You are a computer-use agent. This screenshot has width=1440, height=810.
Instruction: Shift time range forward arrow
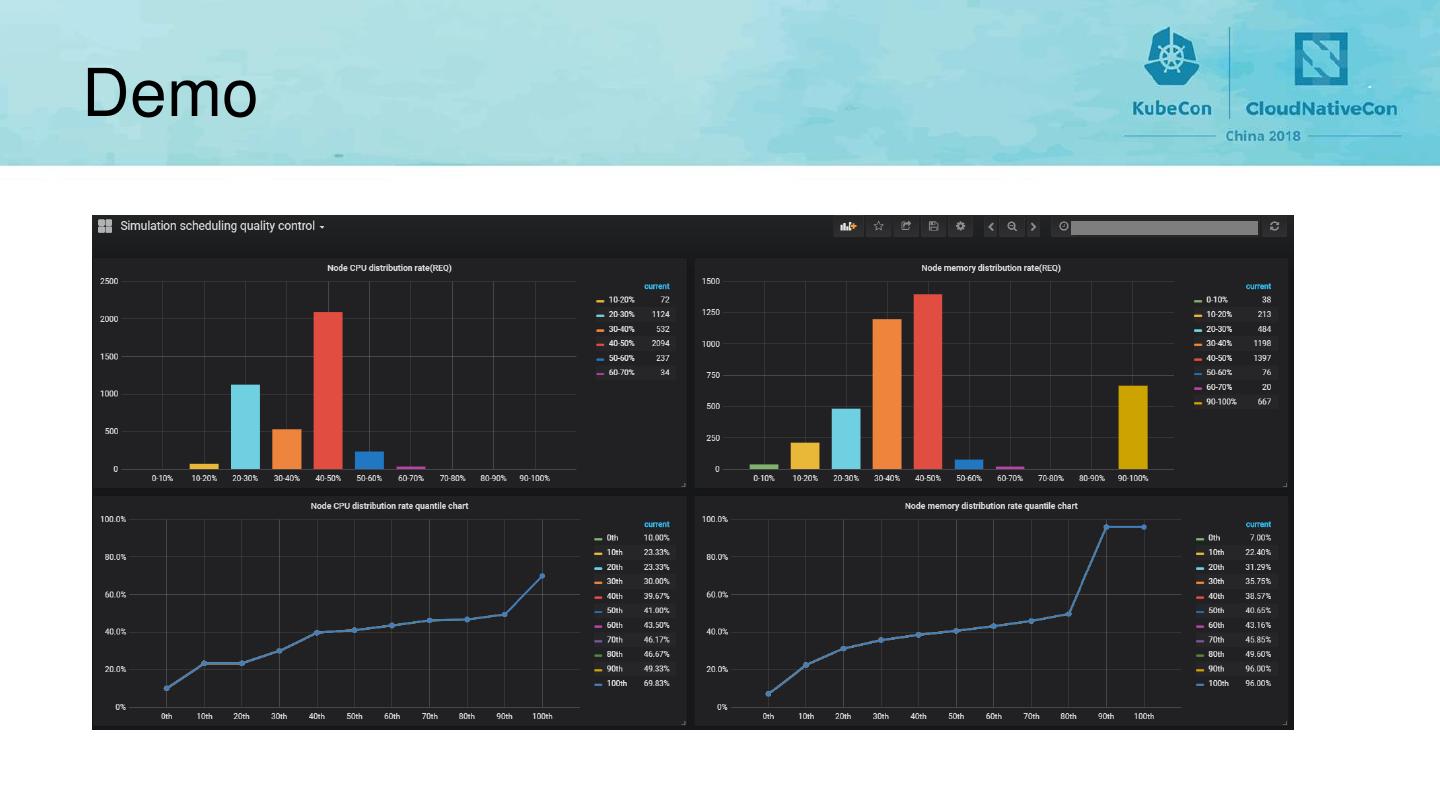click(x=1033, y=227)
